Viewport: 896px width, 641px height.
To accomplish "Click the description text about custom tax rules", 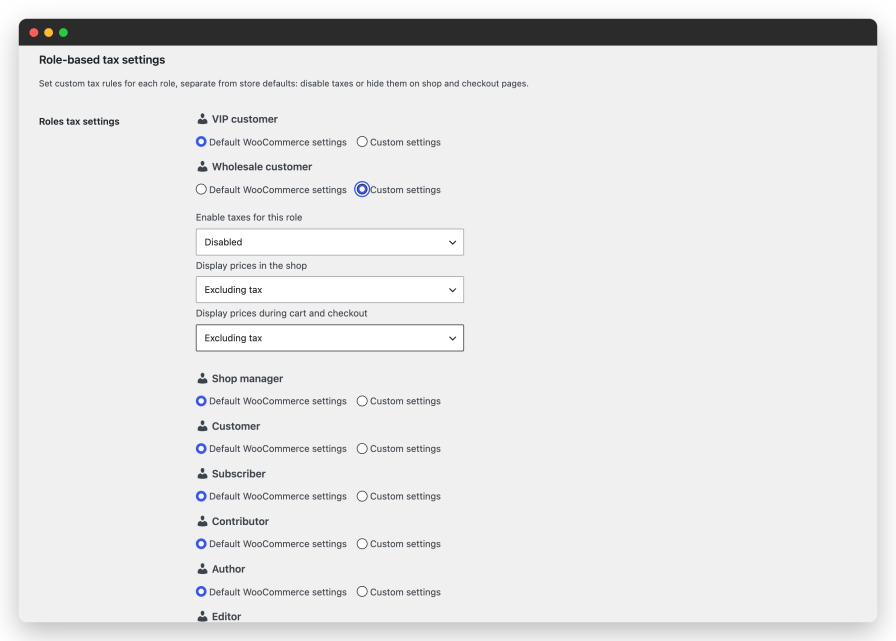I will (283, 83).
